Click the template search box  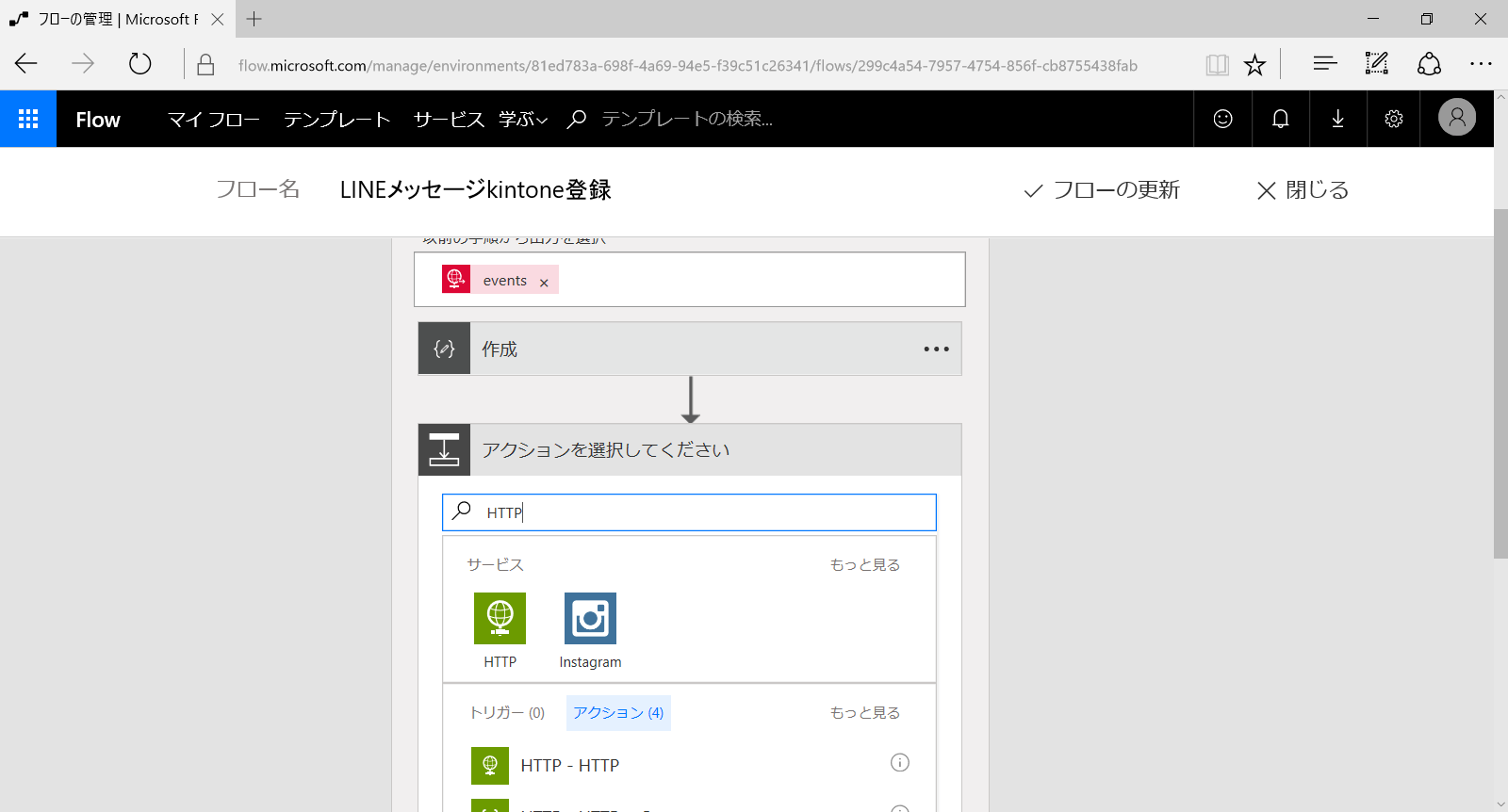tap(687, 119)
